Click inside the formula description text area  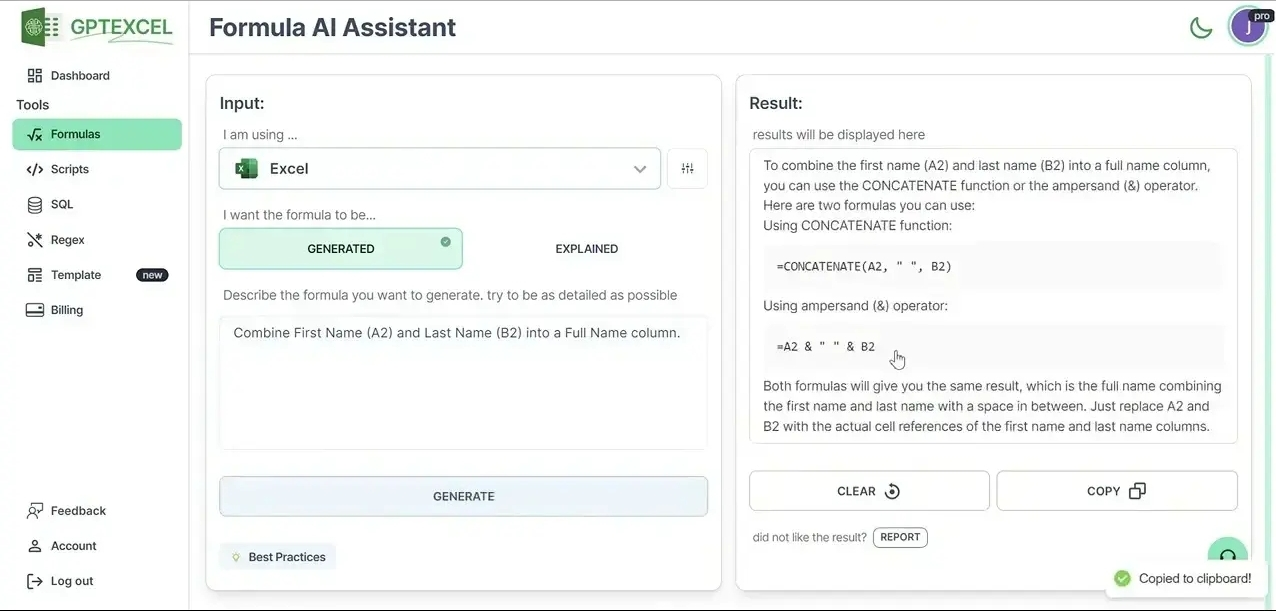point(463,380)
